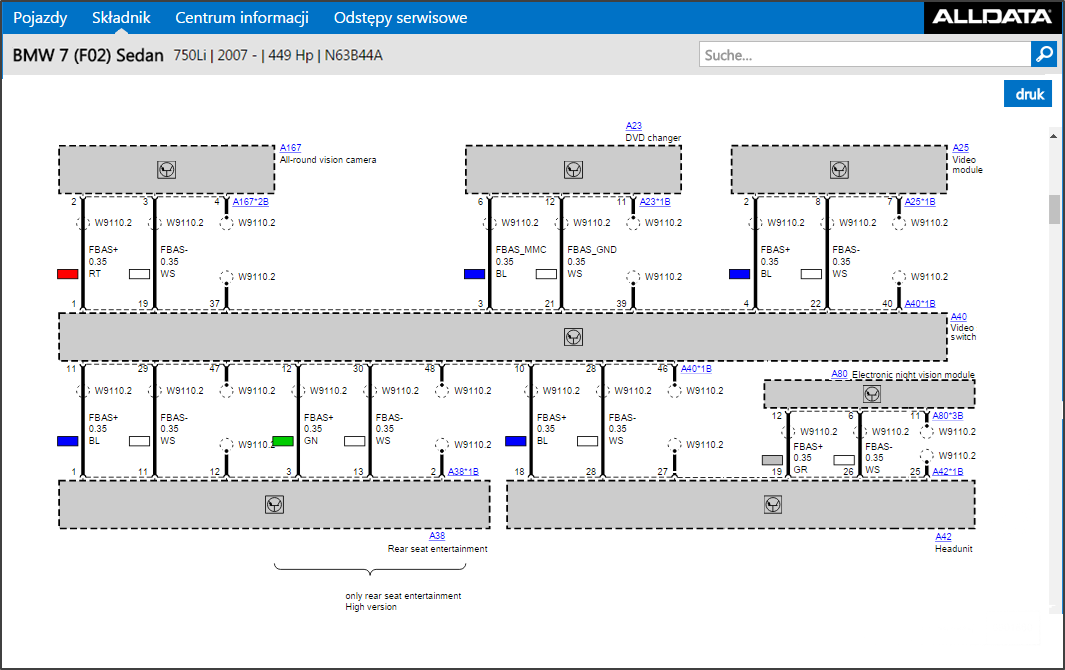Click the red RT wire color swatch
The height and width of the screenshot is (670, 1065).
tap(67, 274)
